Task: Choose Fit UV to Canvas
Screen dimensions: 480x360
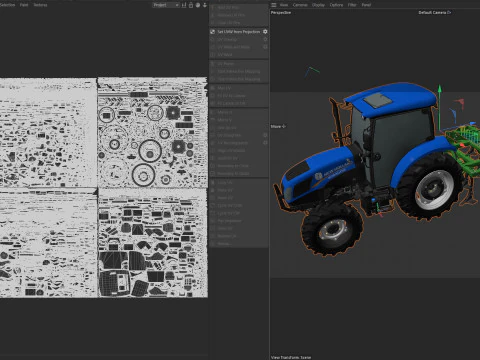Action: click(x=239, y=96)
